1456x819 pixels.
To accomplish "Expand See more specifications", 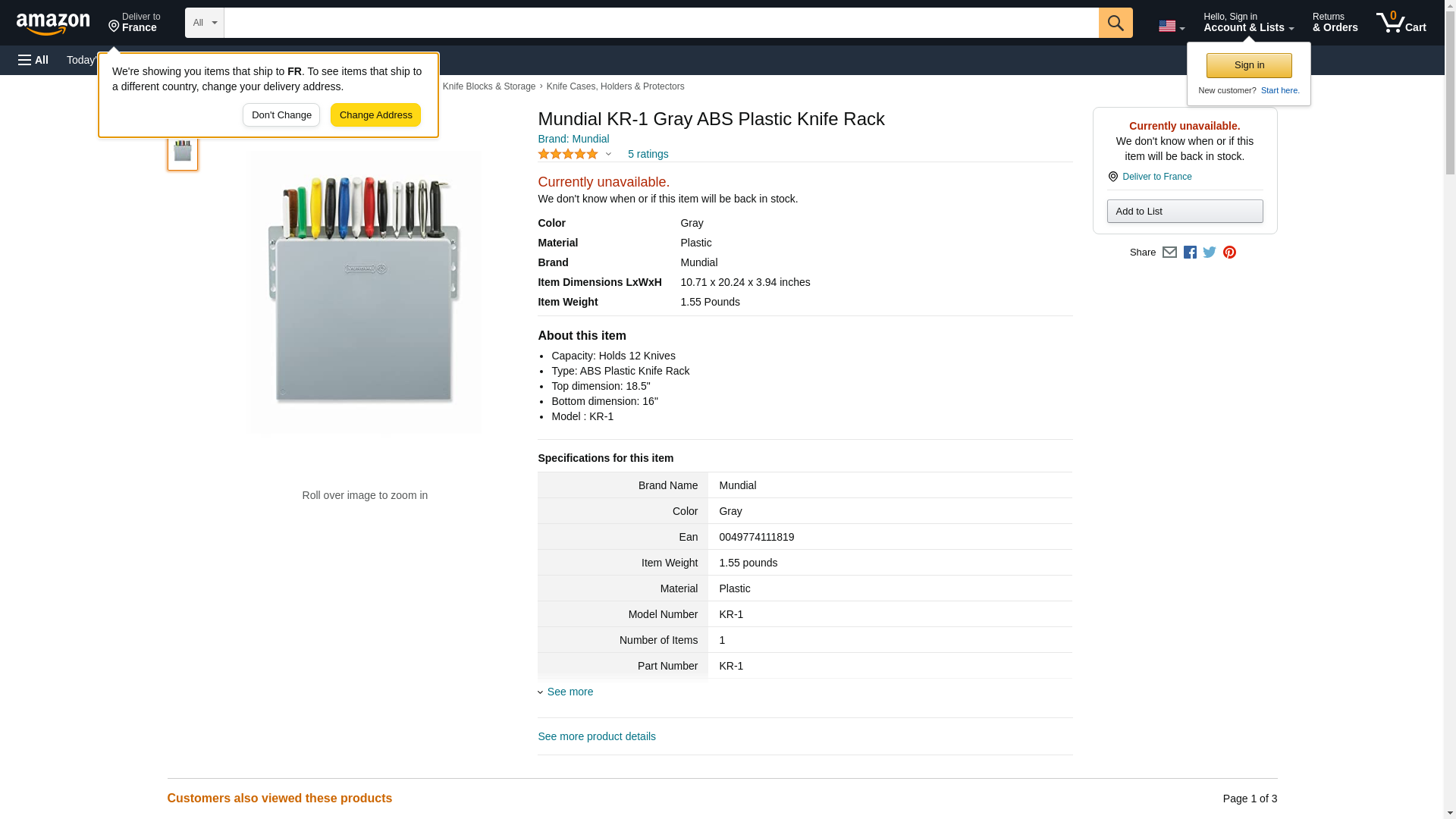I will coord(570,692).
